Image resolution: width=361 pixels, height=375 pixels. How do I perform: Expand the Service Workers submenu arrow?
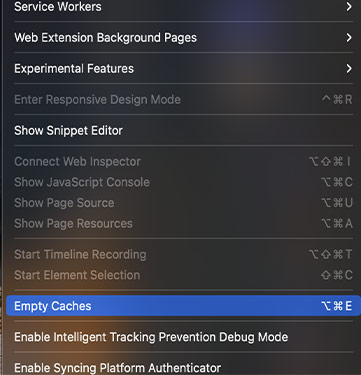click(x=349, y=7)
